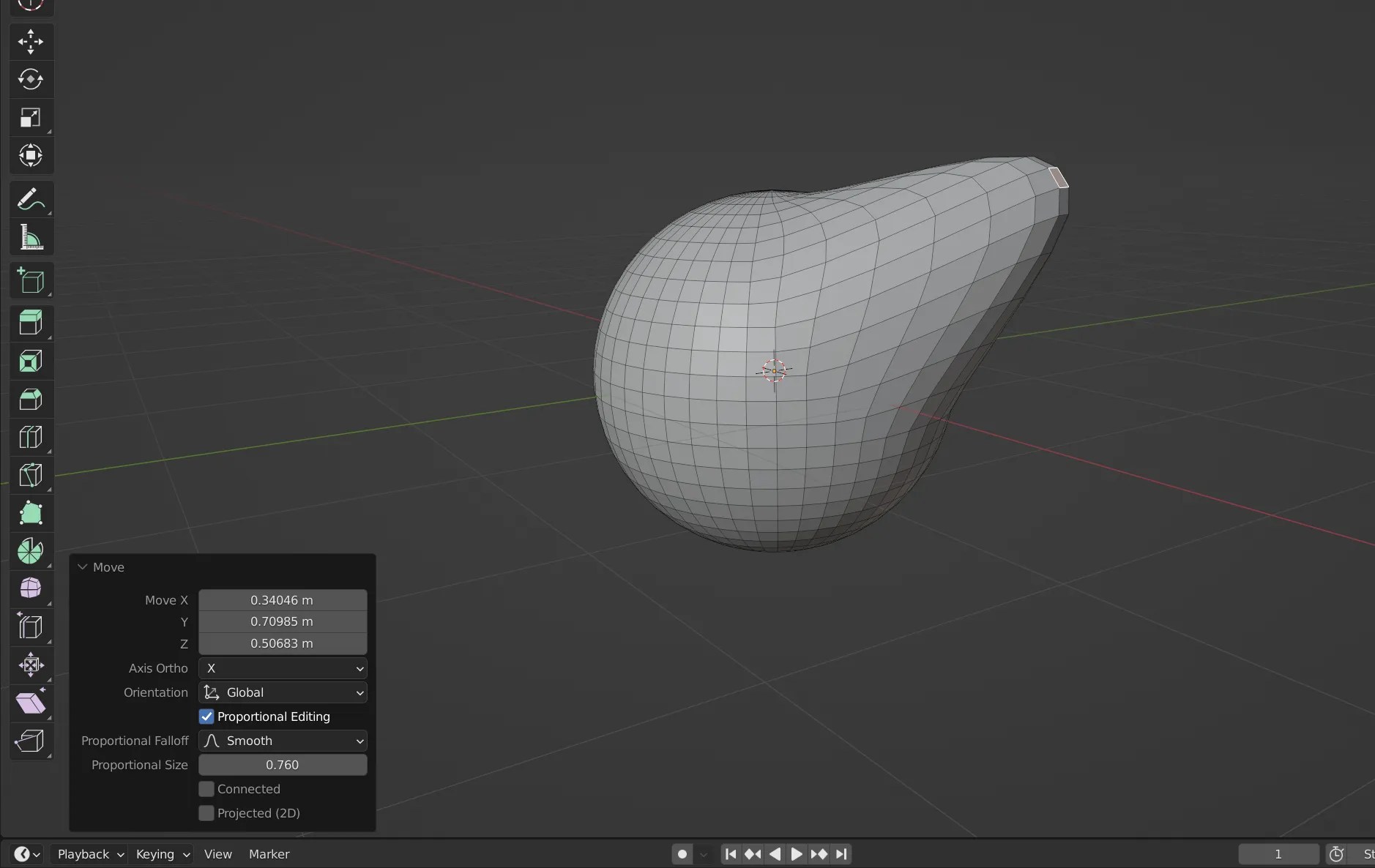
Task: Select the Annotate tool
Action: [31, 198]
